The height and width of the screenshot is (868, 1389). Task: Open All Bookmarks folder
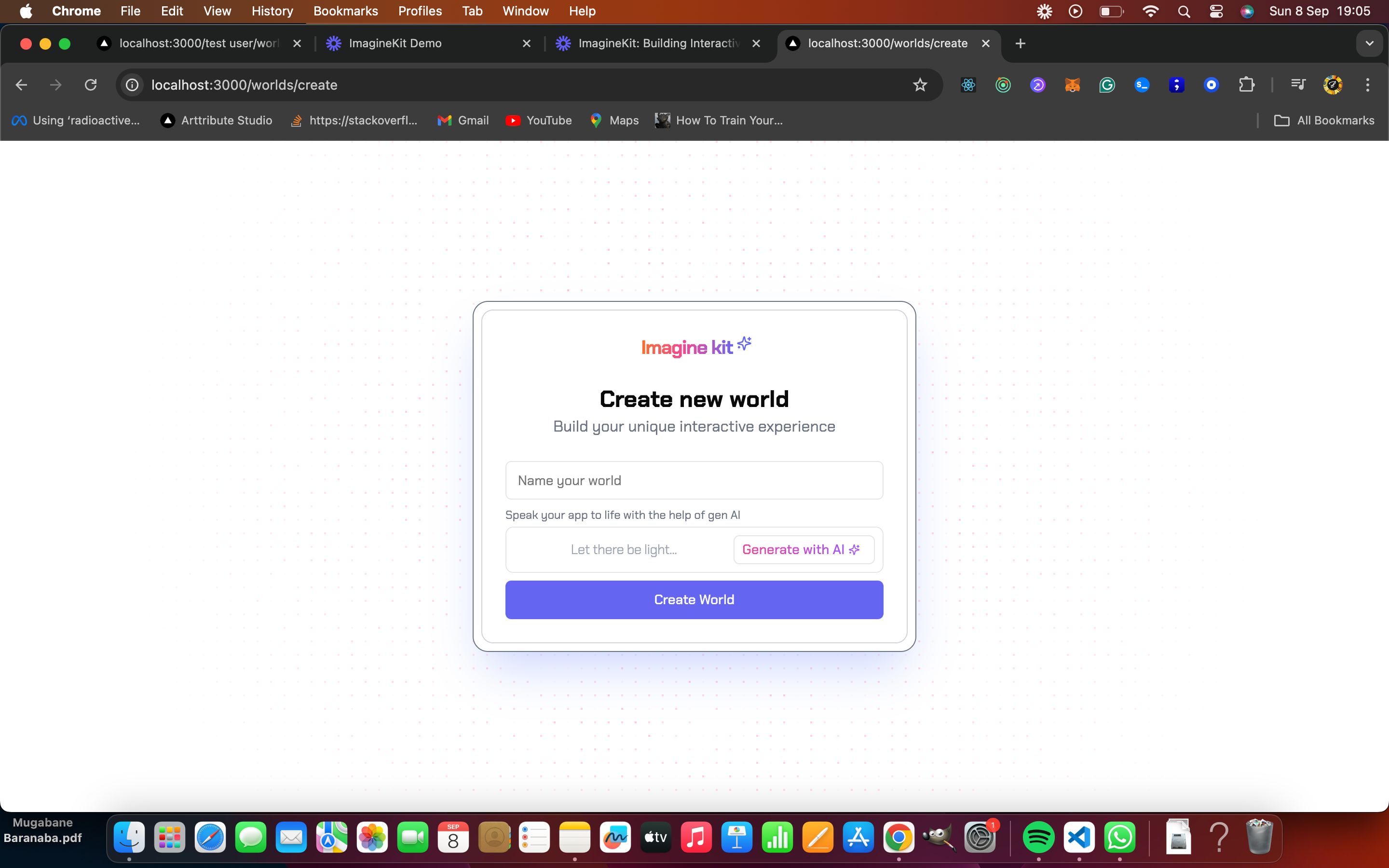[1323, 120]
